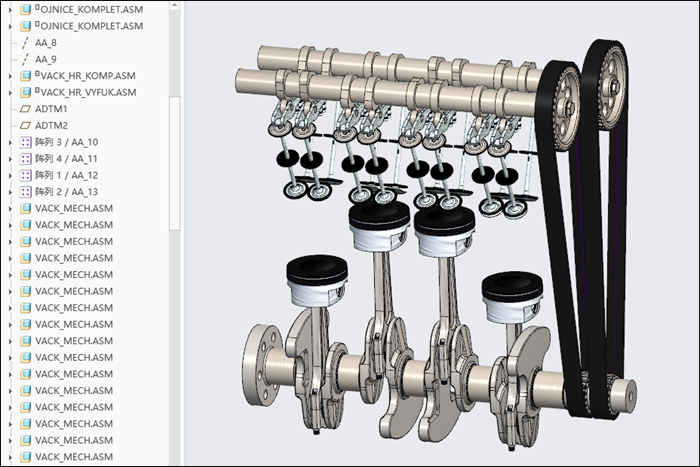700x467 pixels.
Task: Expand the 阵列 1 / AA_12 pattern
Action: [10, 175]
